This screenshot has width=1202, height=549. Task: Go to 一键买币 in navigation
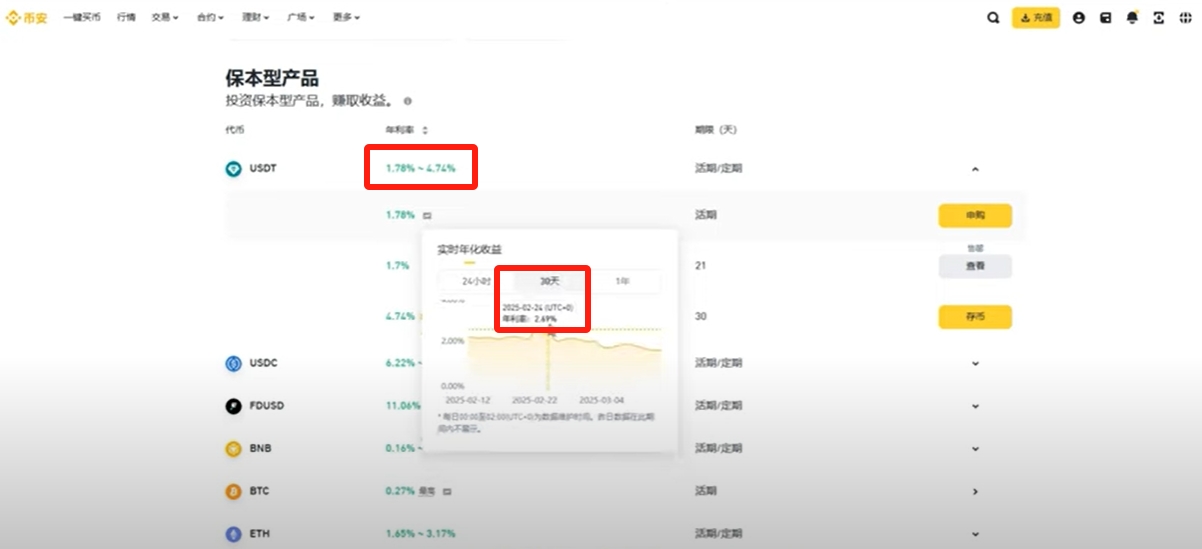82,17
